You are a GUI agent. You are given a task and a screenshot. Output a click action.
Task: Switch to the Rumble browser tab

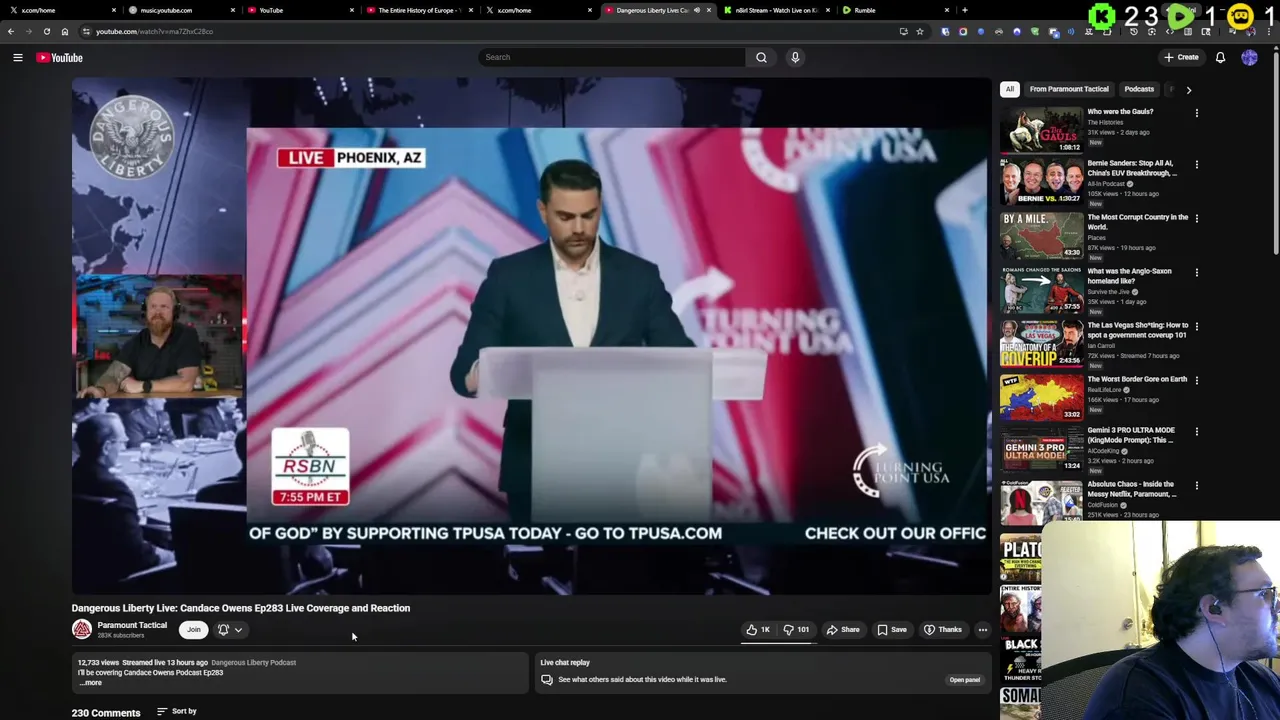click(x=894, y=10)
